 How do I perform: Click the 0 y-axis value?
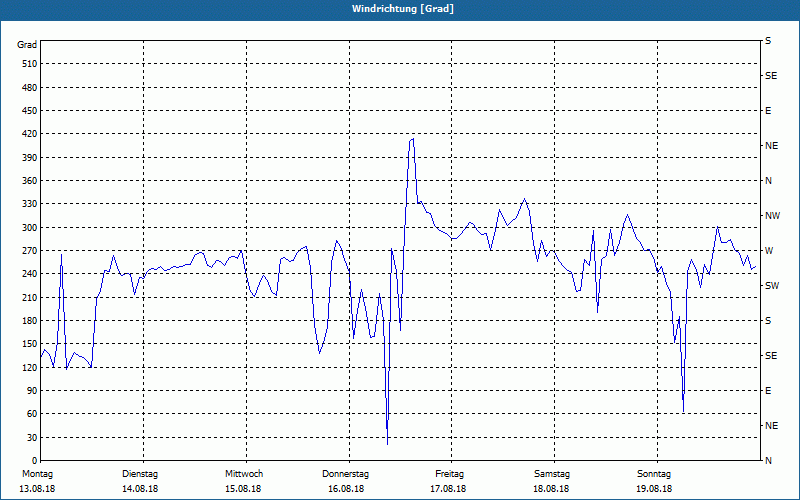click(35, 461)
